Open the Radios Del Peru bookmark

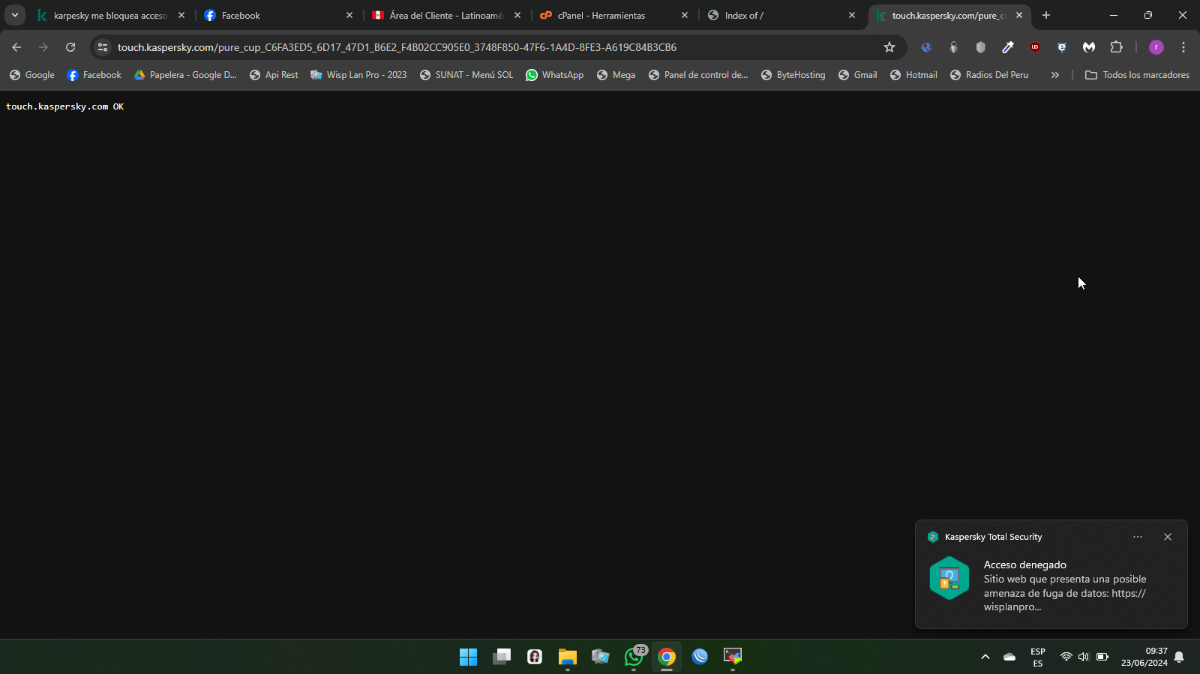988,75
